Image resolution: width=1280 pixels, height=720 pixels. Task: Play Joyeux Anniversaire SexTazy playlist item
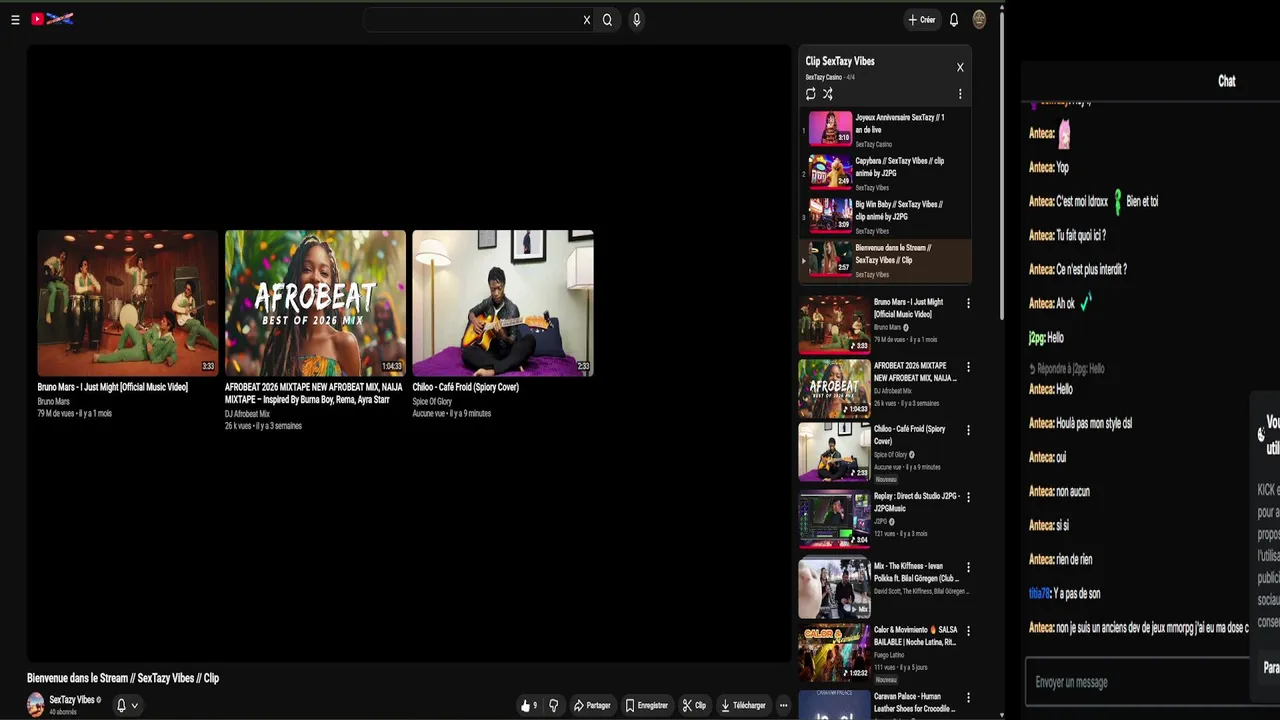click(x=885, y=130)
